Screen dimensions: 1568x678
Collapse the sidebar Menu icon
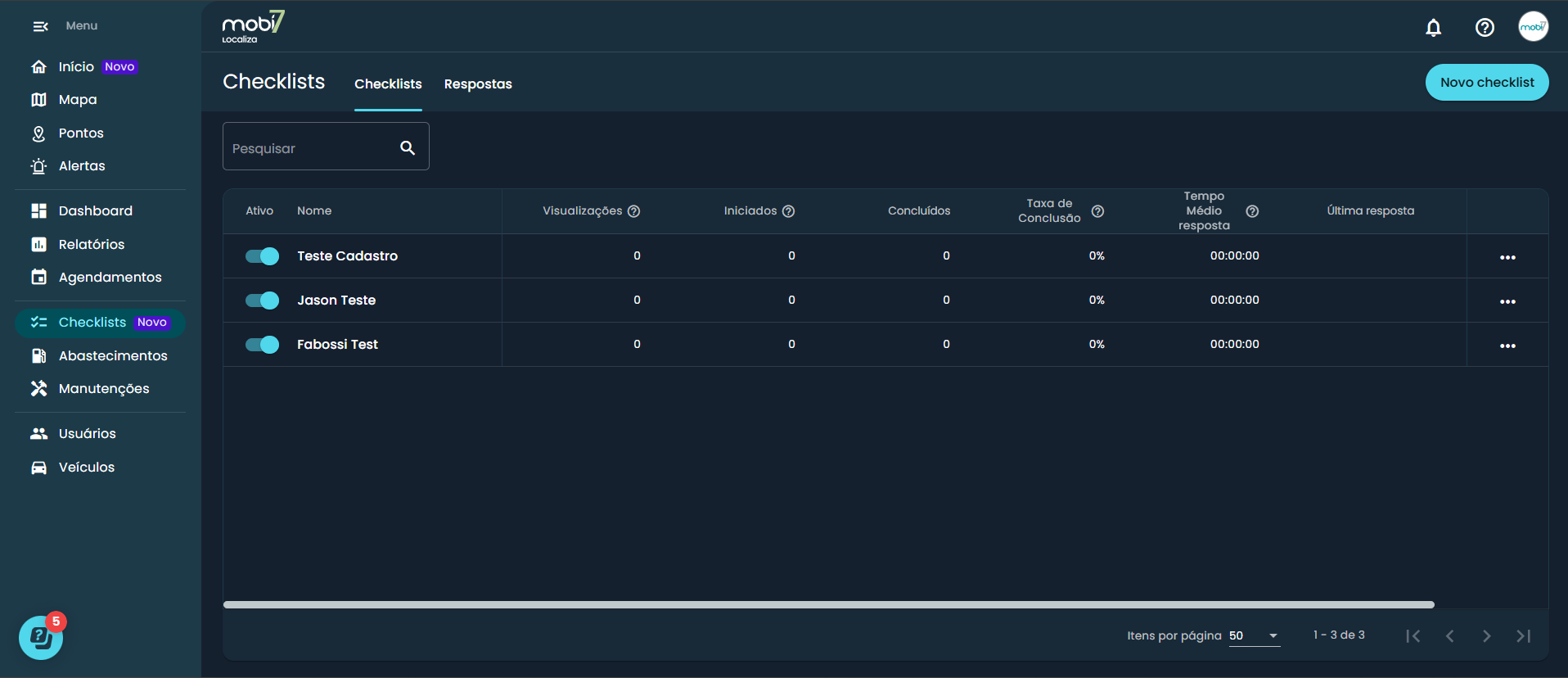point(40,26)
